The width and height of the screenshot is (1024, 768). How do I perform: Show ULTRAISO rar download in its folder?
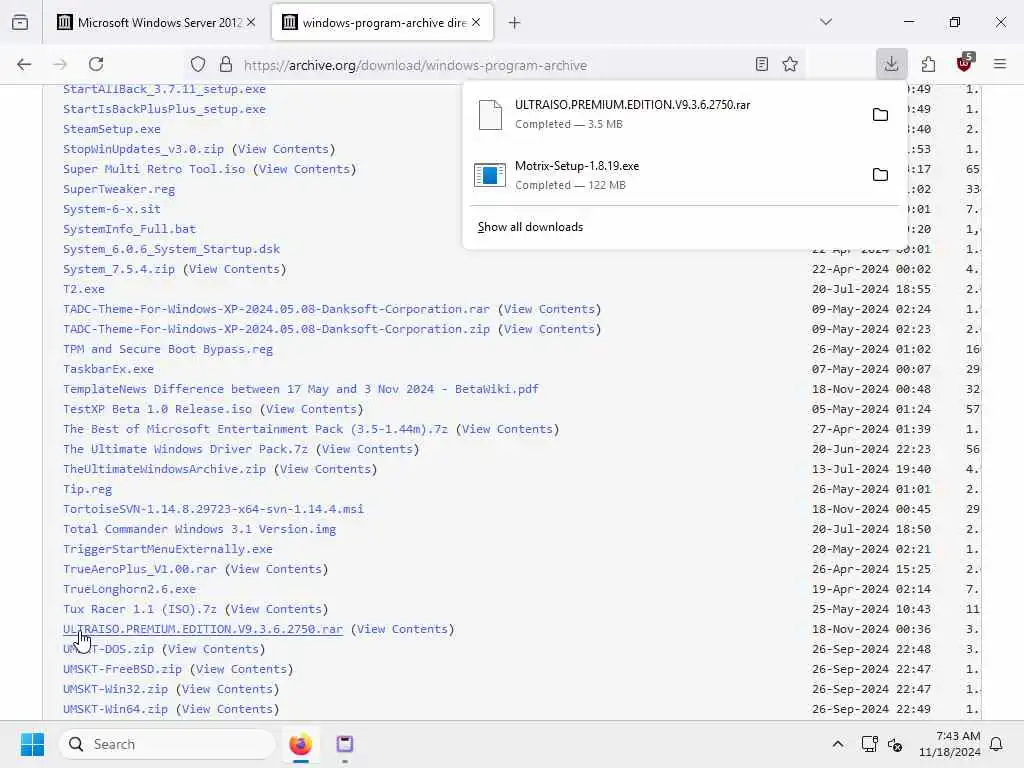coord(880,114)
